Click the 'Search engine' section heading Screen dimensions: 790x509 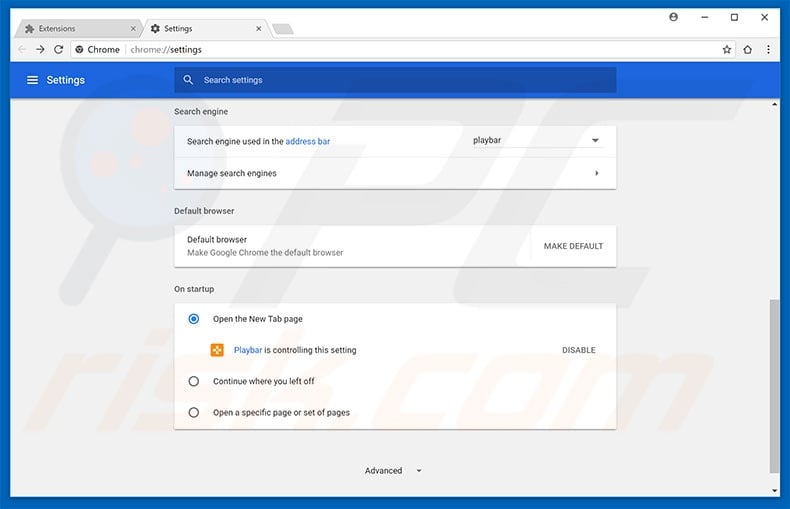point(201,111)
